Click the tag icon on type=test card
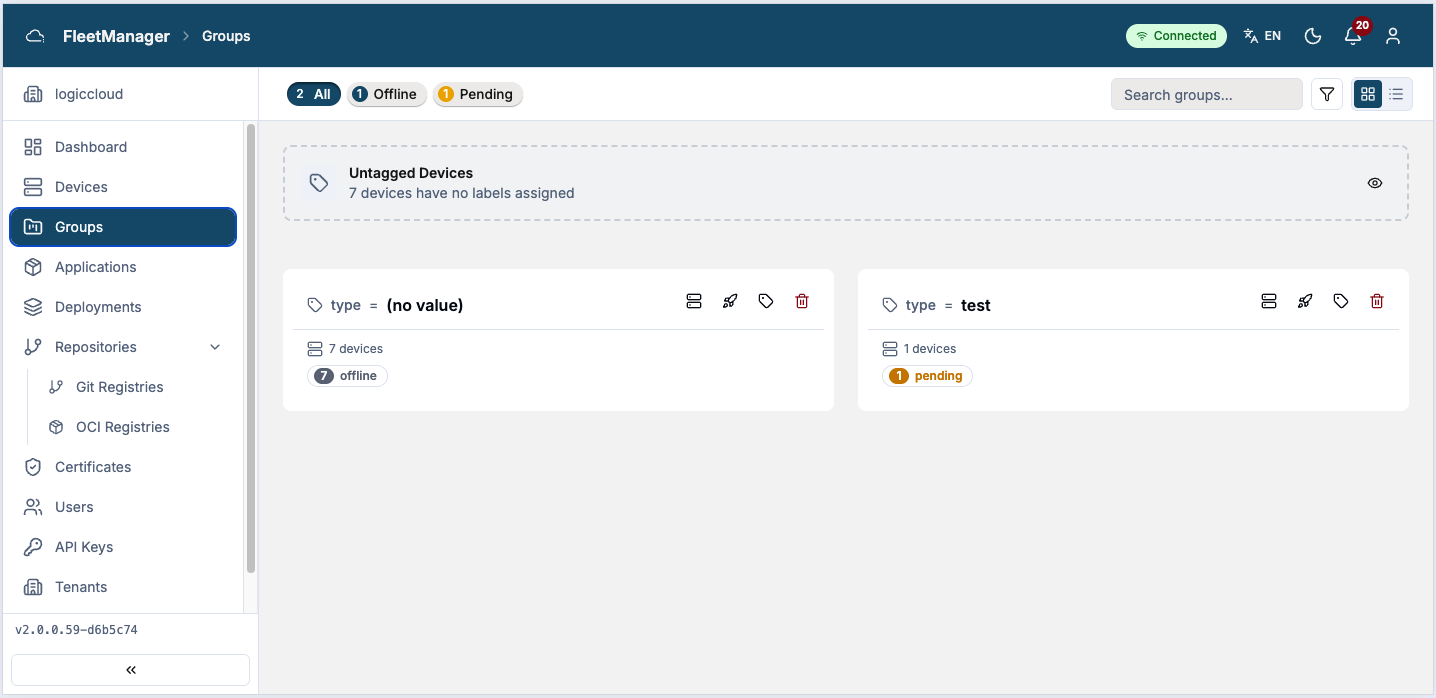 tap(1341, 301)
